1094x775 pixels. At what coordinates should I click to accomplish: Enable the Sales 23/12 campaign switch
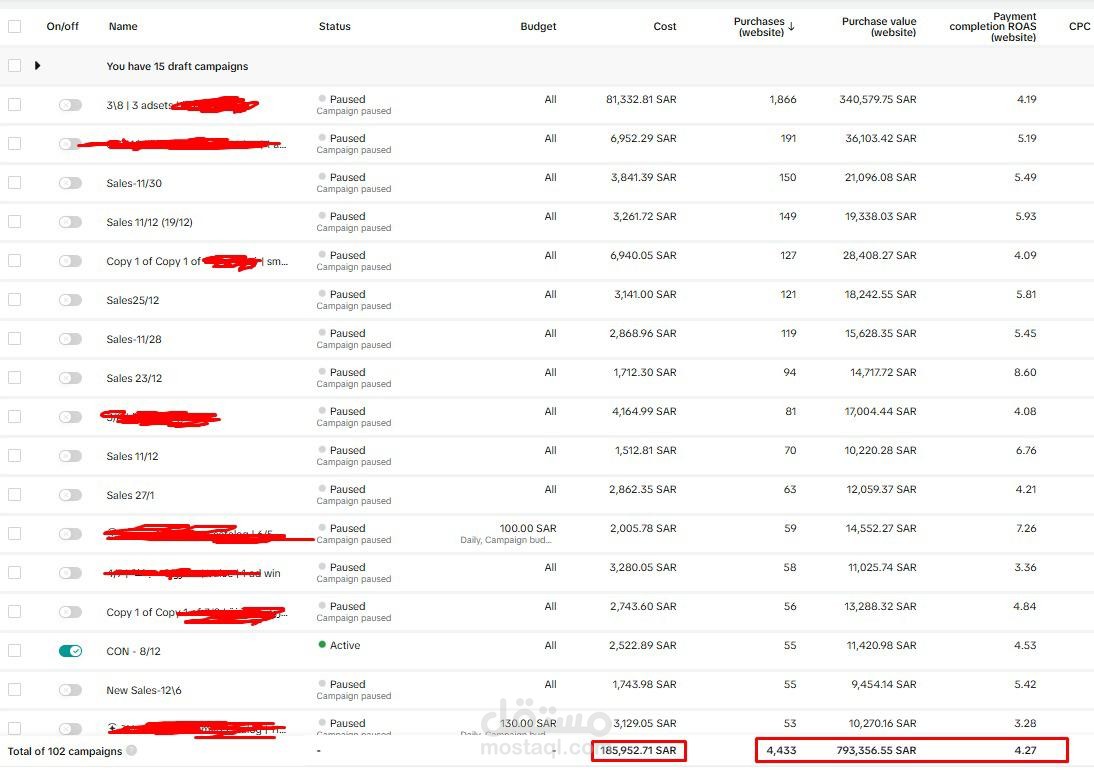(x=70, y=378)
